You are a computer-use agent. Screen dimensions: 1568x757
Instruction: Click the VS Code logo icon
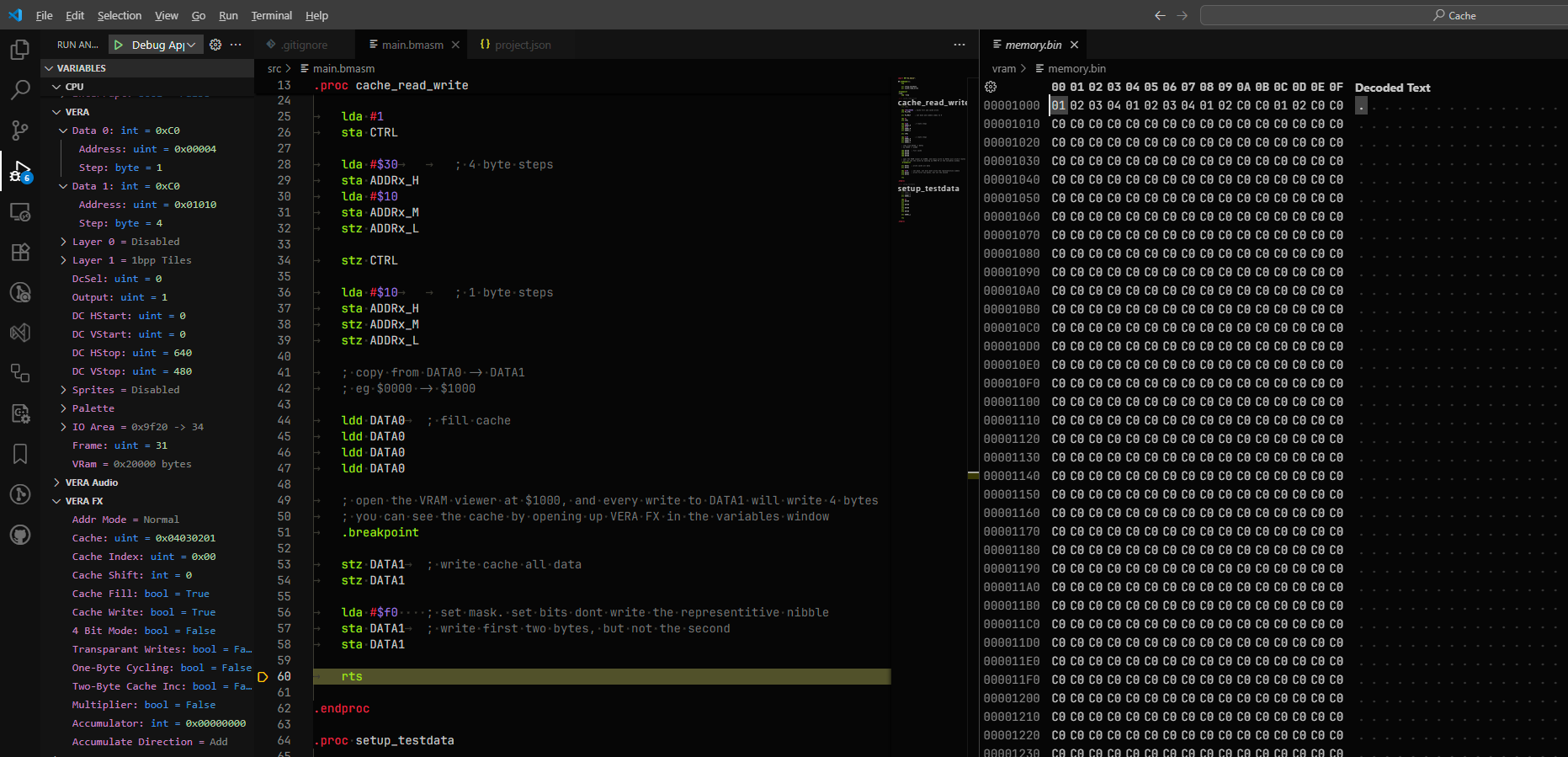(x=15, y=15)
